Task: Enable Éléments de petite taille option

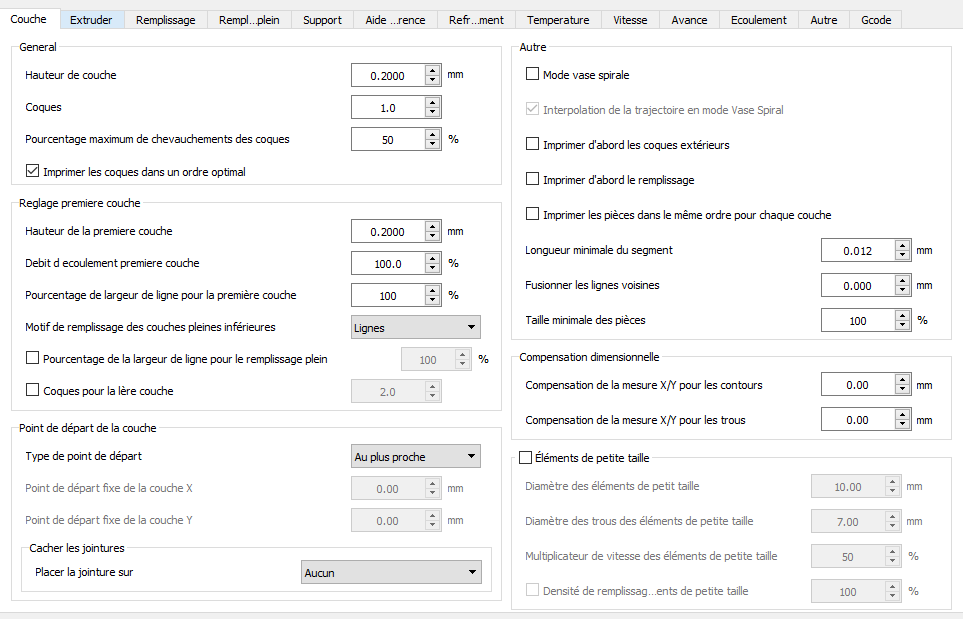Action: click(x=526, y=458)
